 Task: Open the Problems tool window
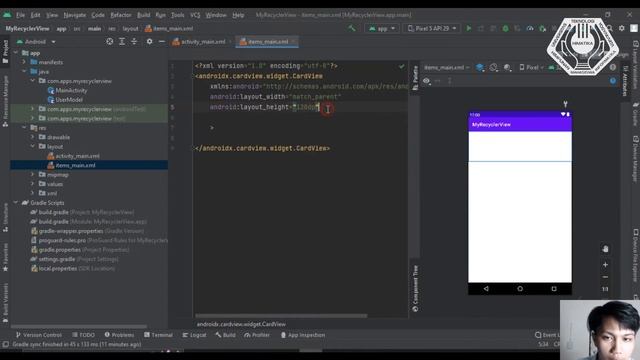tap(119, 335)
